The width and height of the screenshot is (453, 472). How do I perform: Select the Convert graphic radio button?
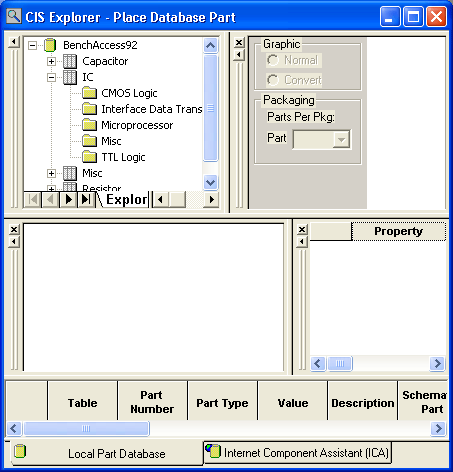[x=273, y=80]
